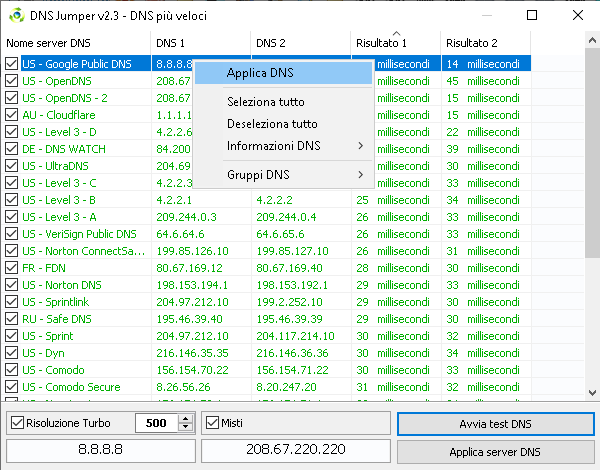Viewport: 600px width, 470px height.
Task: Sort by DNS 1 column header
Action: (201, 43)
